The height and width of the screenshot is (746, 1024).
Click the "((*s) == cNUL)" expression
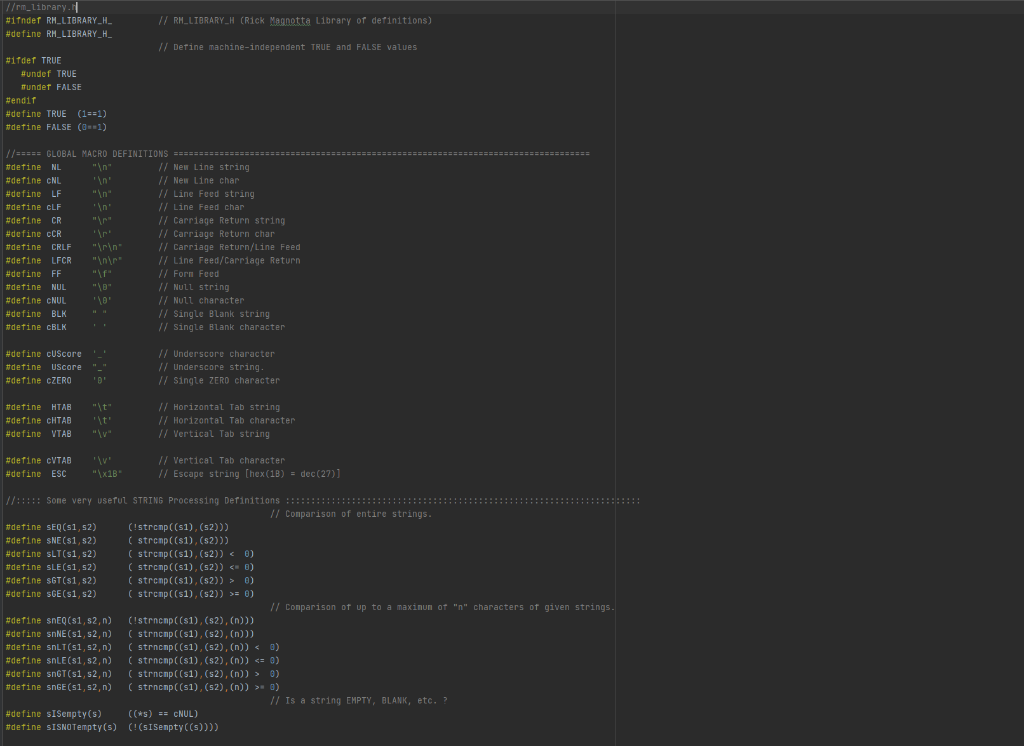click(163, 714)
